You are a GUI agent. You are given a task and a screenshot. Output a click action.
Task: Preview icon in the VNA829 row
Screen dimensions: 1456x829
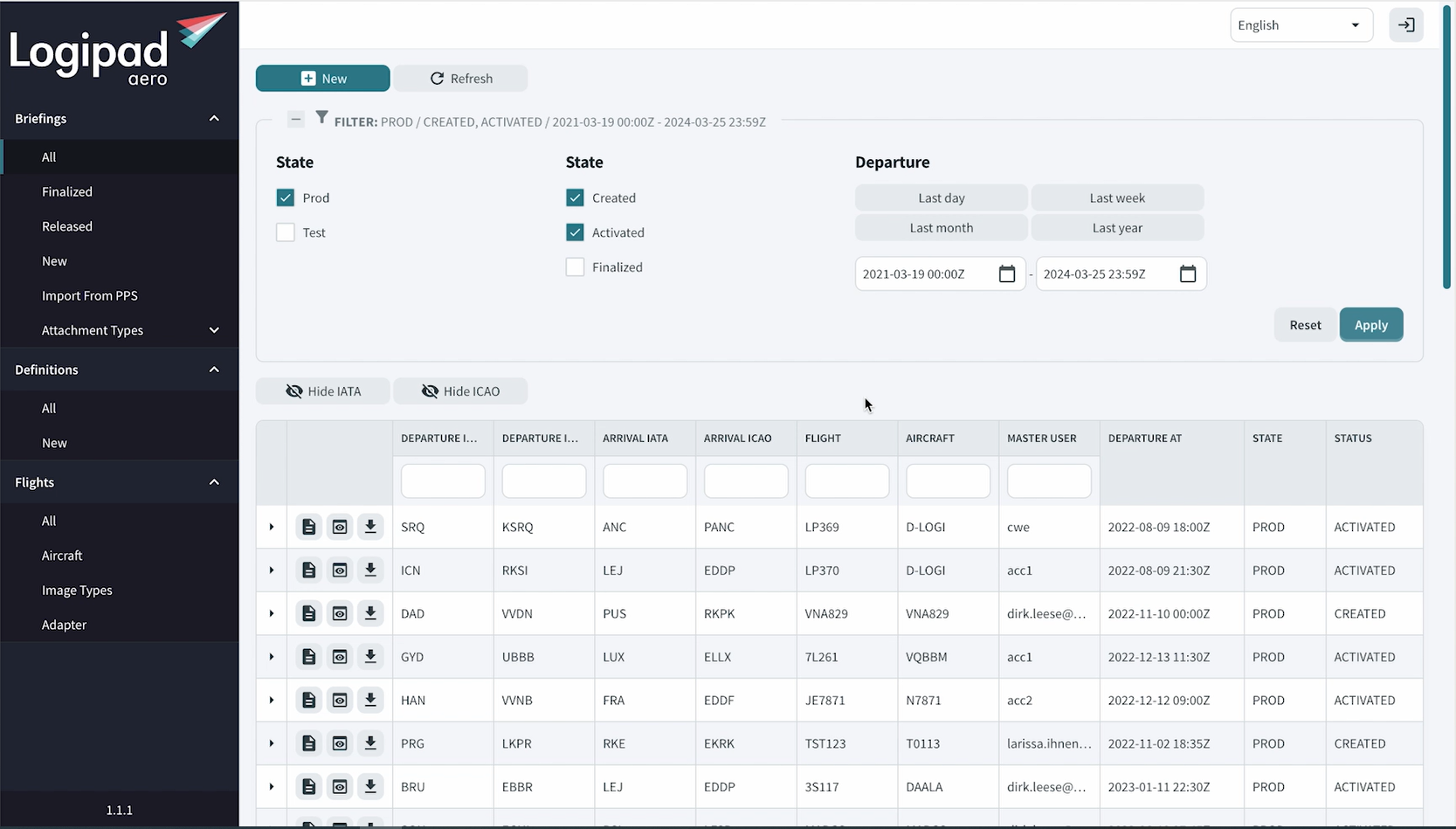pos(340,613)
